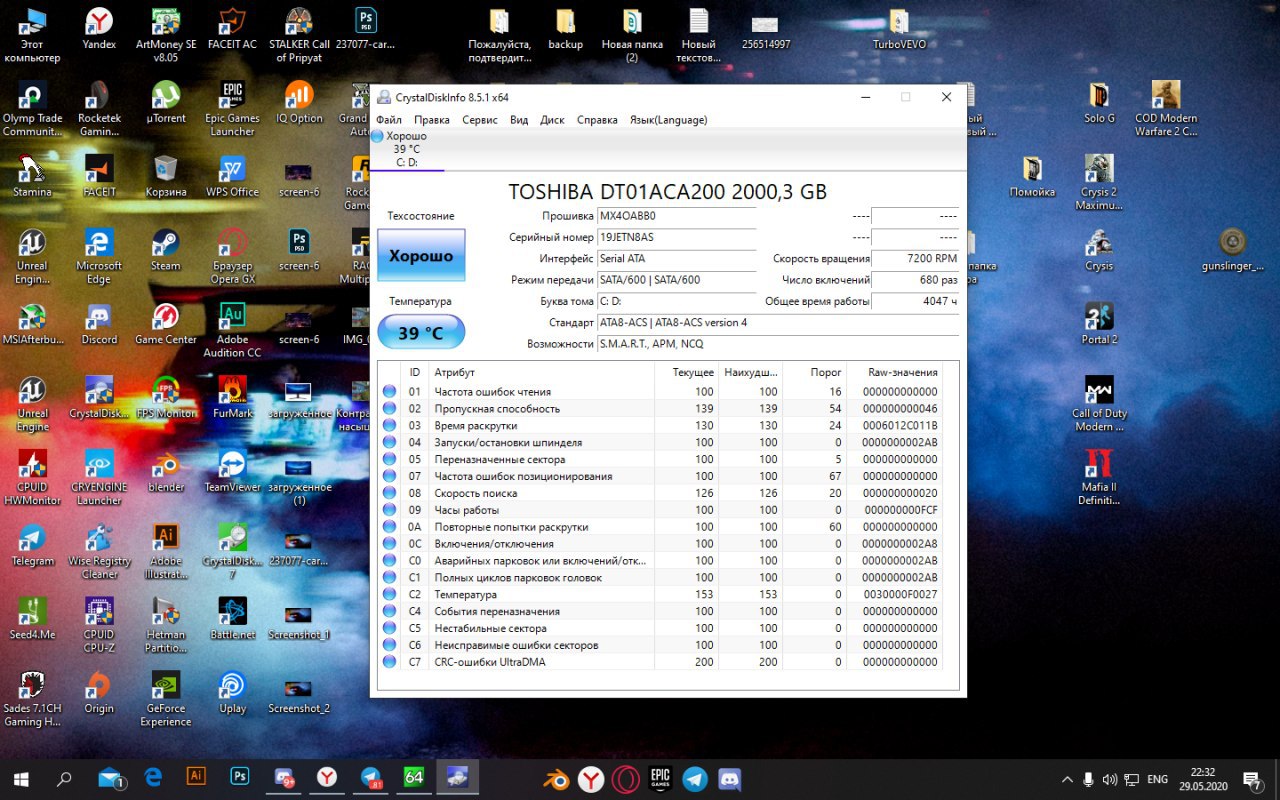Select row 09 Часы работы
This screenshot has width=1280, height=800.
[x=662, y=510]
